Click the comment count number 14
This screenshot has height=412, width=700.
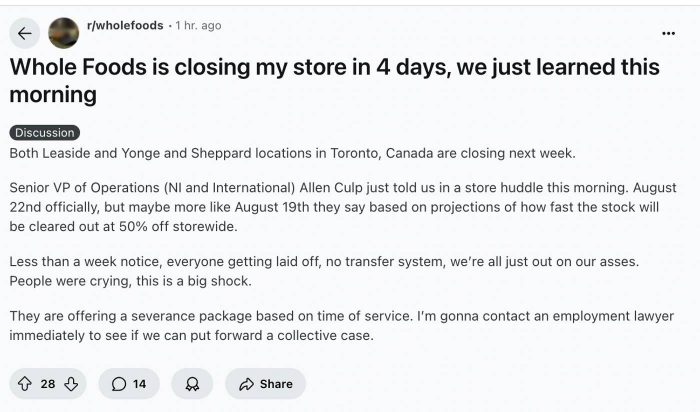(x=139, y=384)
